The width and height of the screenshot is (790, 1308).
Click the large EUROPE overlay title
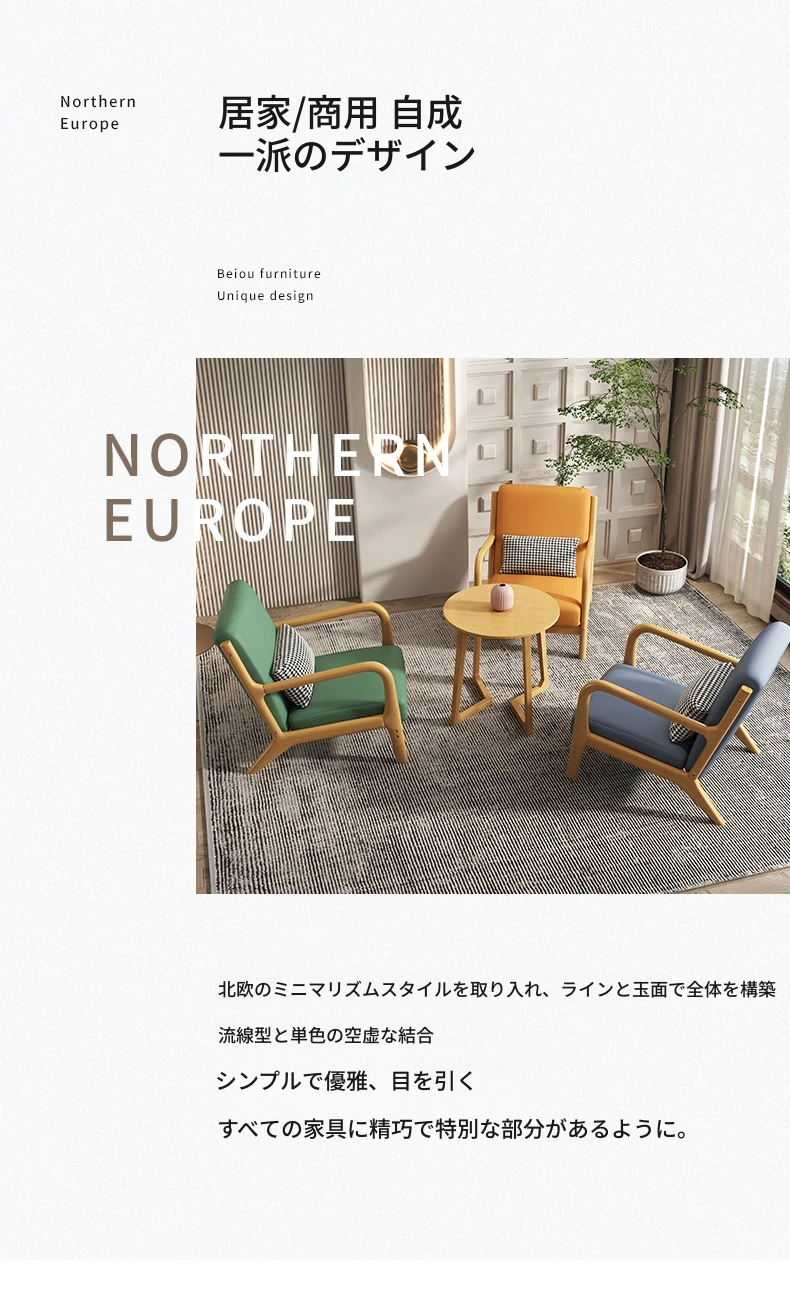click(x=230, y=520)
